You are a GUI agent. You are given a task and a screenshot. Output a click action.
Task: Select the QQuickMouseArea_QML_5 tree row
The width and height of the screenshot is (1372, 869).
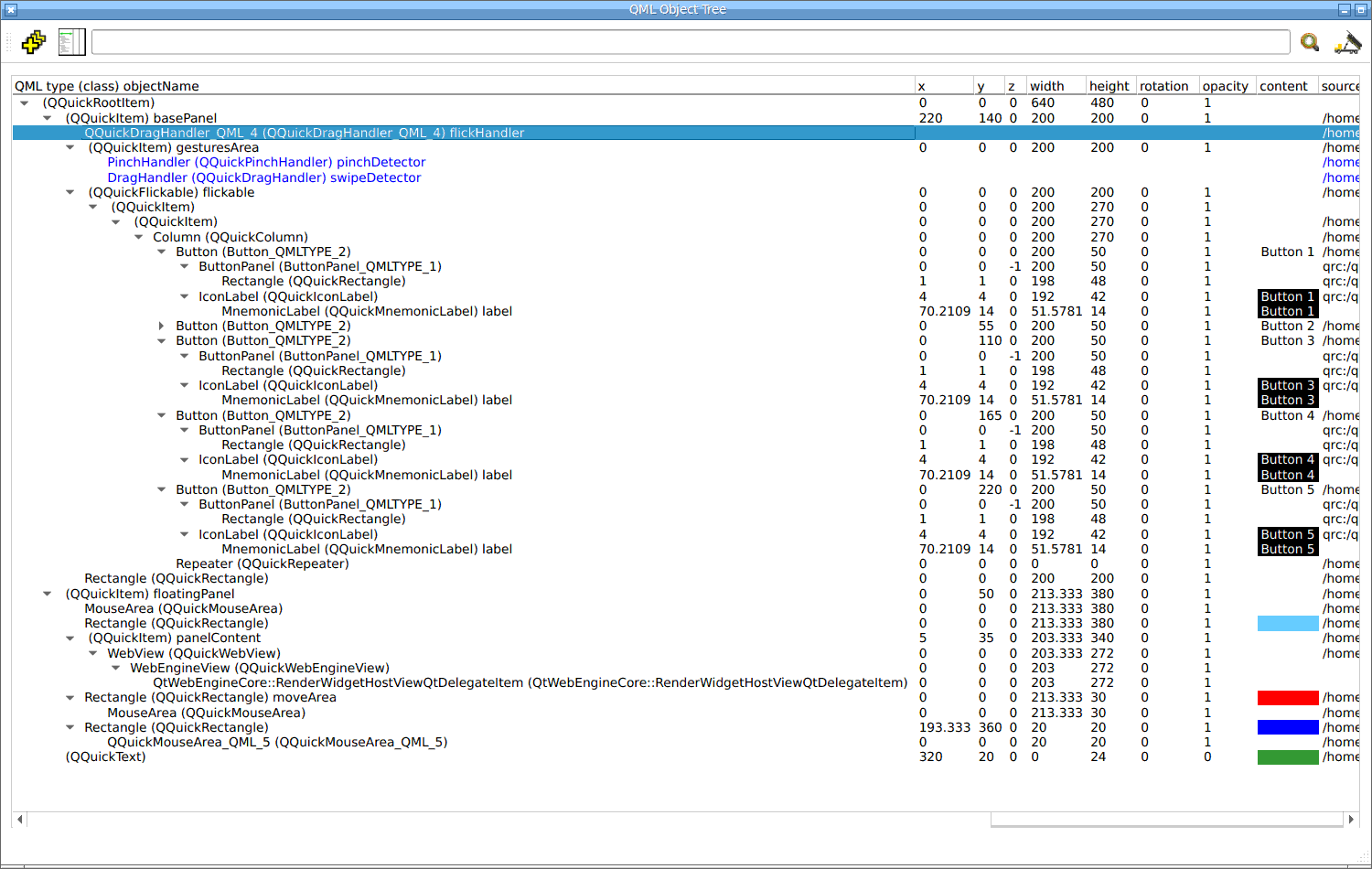277,742
